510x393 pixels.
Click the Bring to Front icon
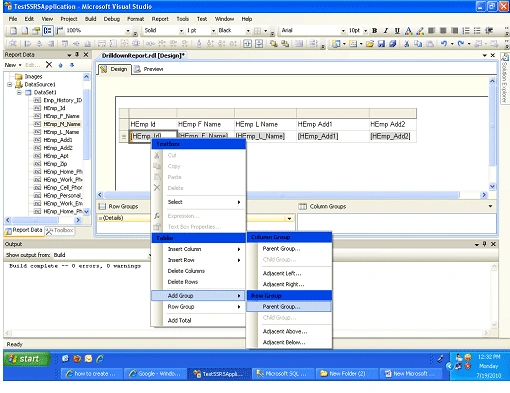pyautogui.click(x=273, y=43)
